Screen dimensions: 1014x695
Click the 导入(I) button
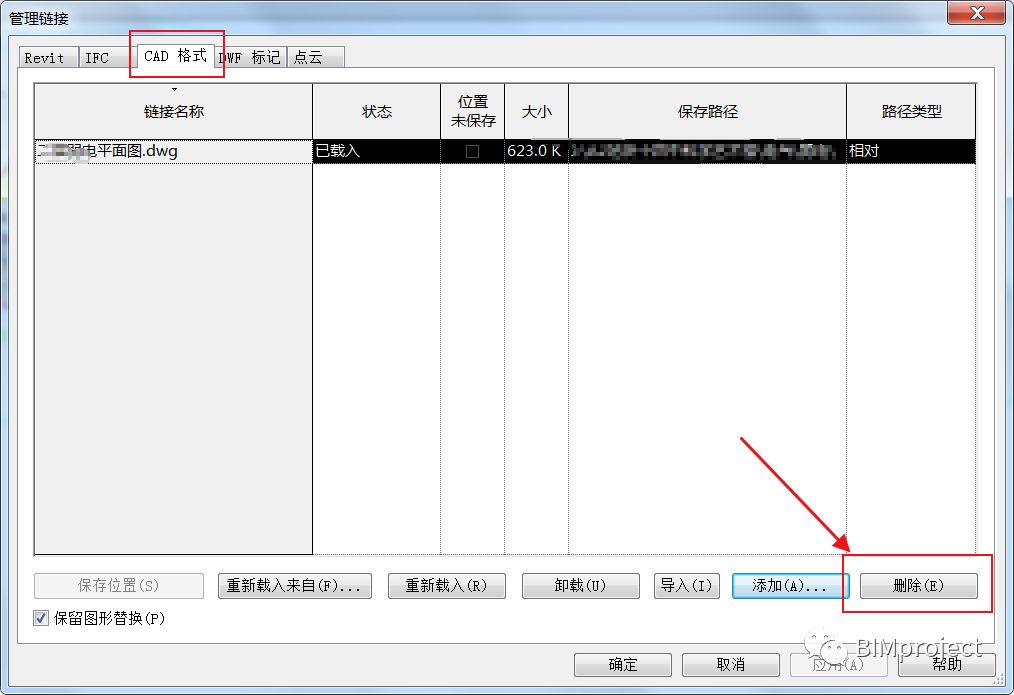click(x=686, y=586)
